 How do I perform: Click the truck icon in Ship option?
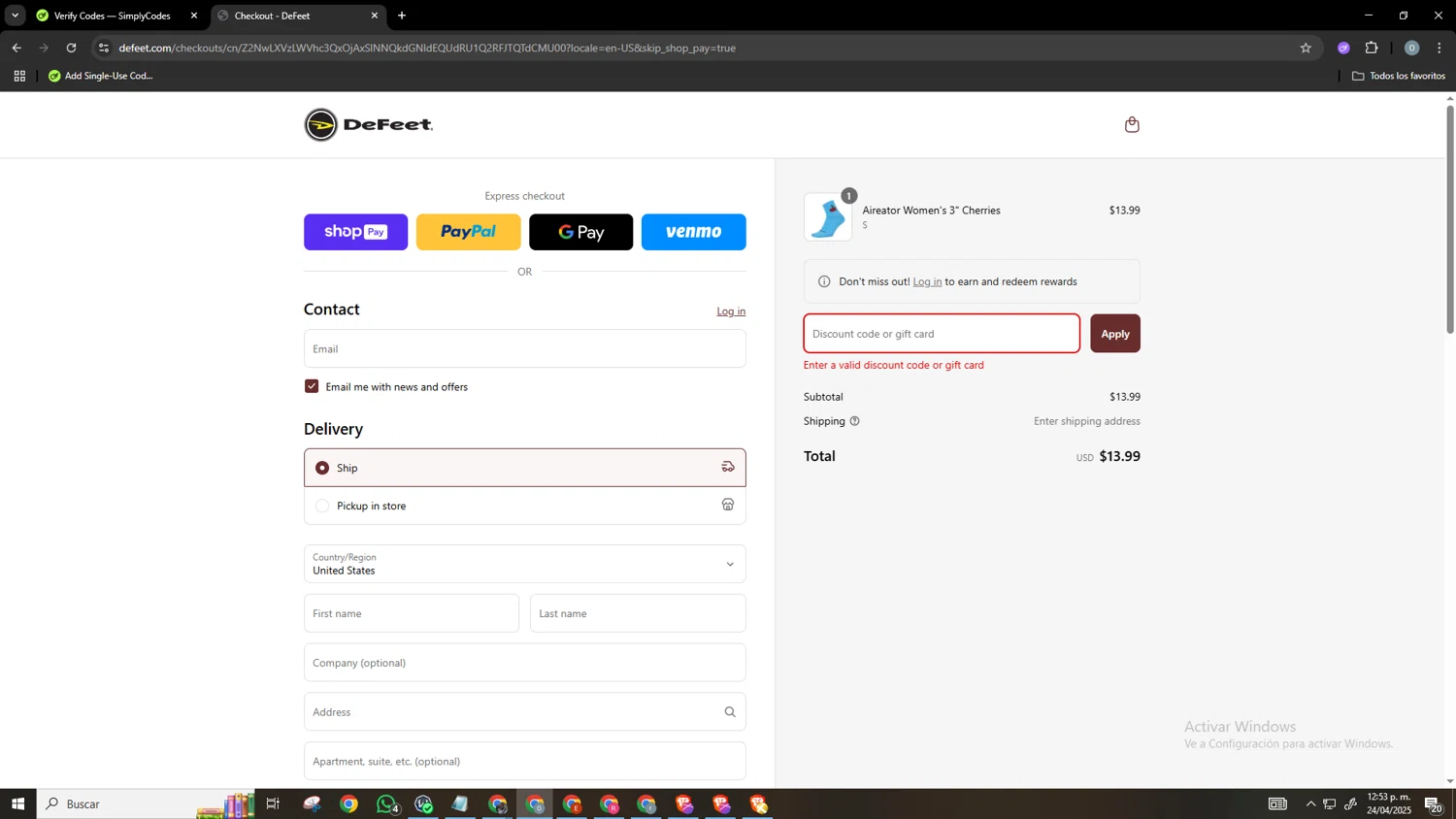(x=728, y=467)
